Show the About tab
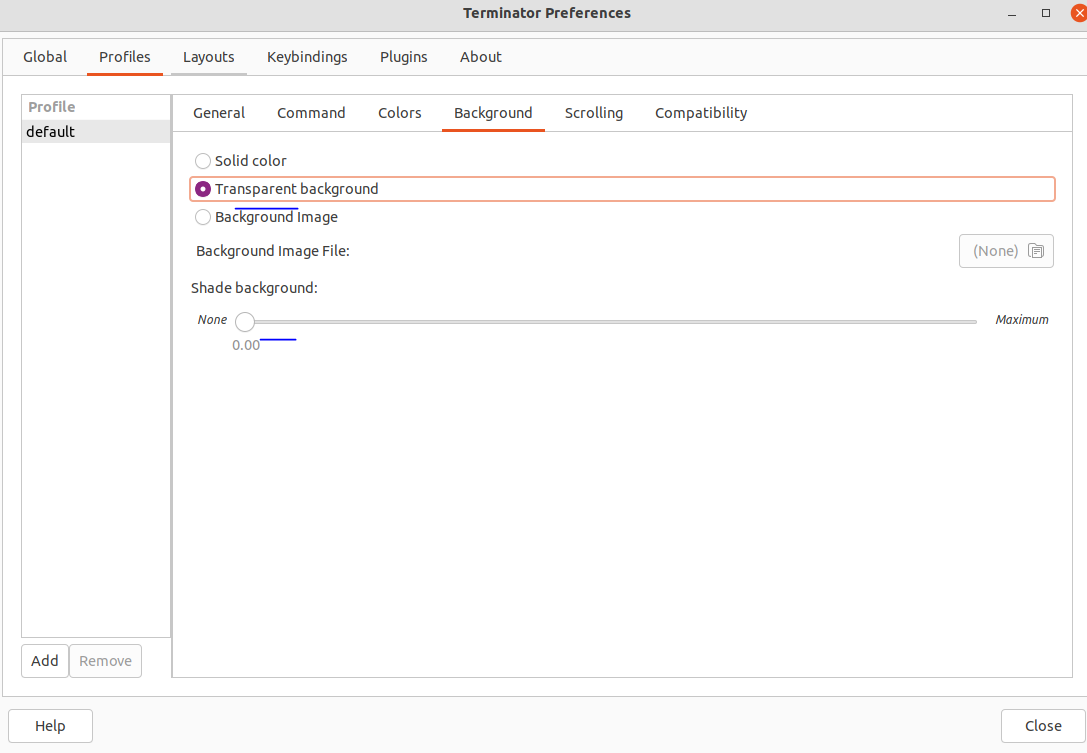This screenshot has width=1087, height=753. [x=480, y=57]
